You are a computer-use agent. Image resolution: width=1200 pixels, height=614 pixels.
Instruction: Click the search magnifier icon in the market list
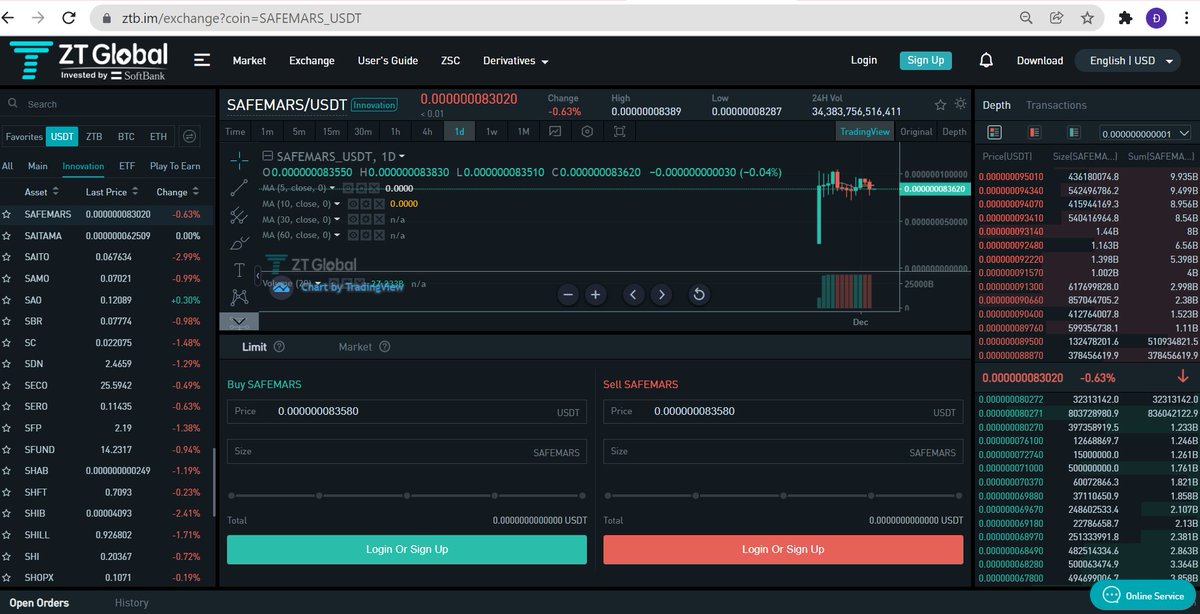click(x=12, y=104)
